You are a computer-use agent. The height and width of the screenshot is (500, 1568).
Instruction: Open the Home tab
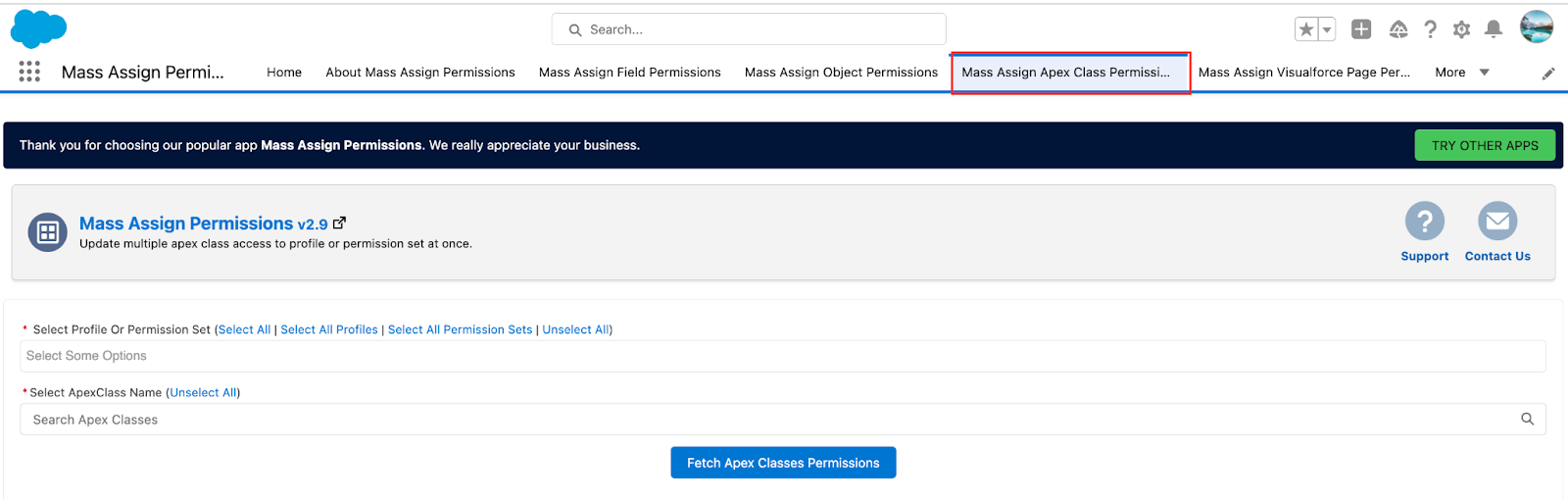[284, 73]
